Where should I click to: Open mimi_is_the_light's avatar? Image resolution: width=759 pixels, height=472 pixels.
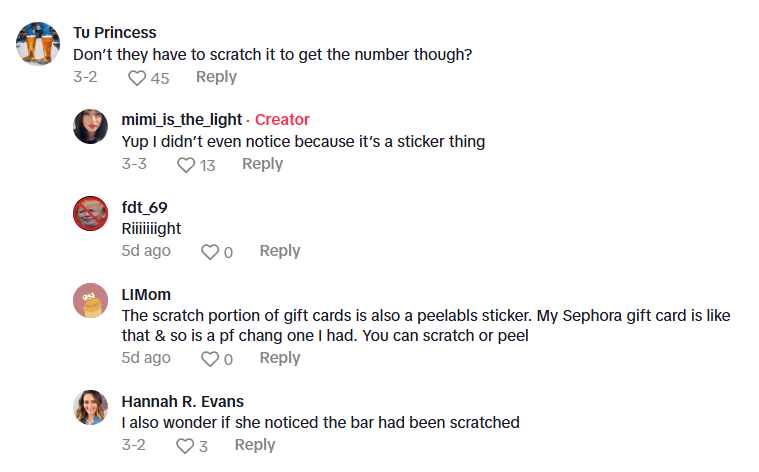tap(91, 126)
